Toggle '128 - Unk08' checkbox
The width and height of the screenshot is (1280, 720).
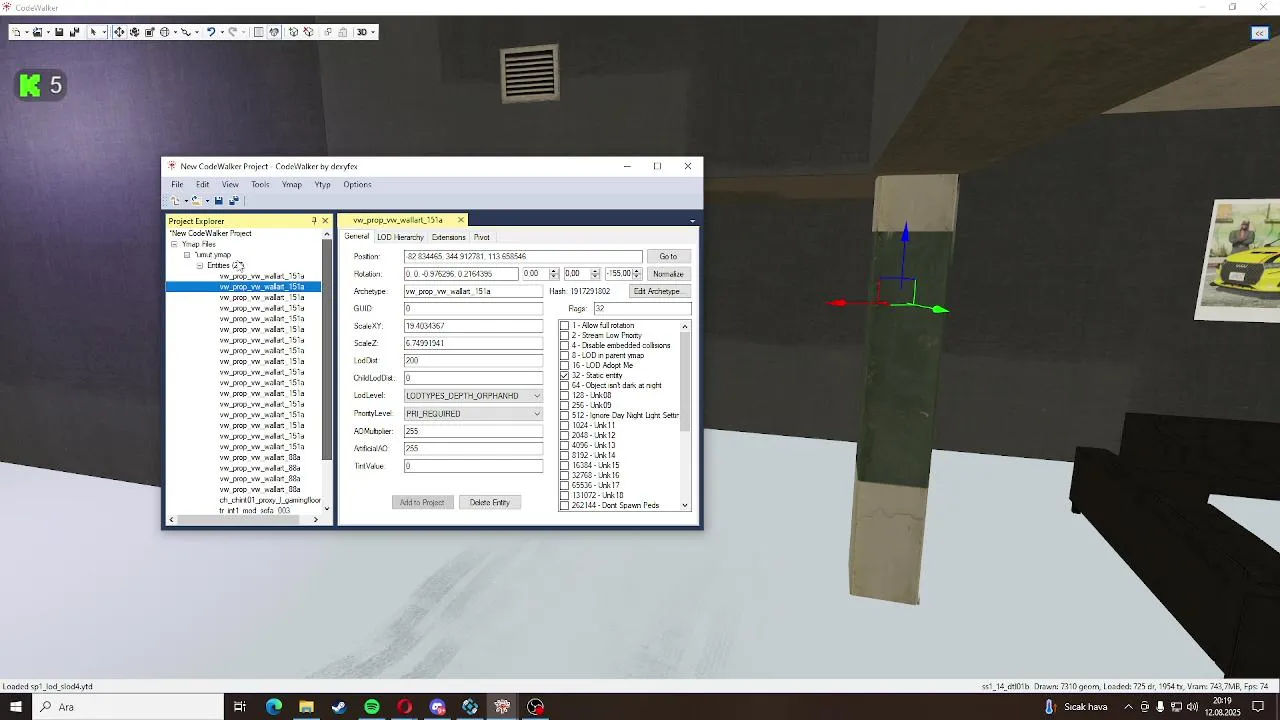(x=564, y=396)
